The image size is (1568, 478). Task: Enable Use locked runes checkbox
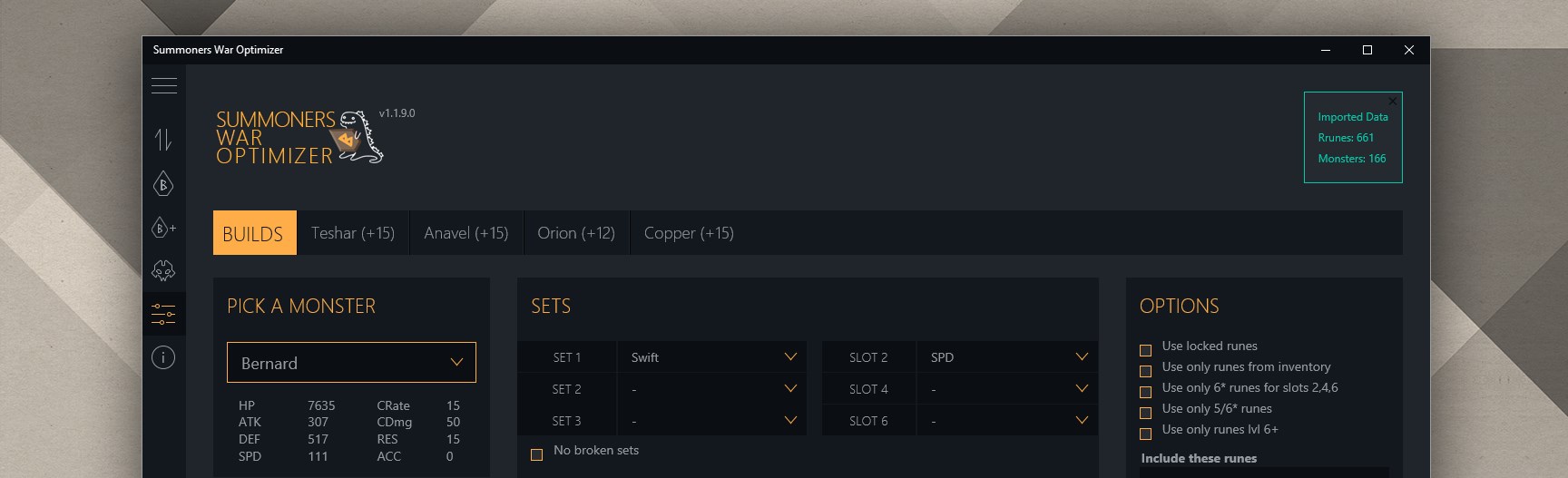pos(1146,350)
